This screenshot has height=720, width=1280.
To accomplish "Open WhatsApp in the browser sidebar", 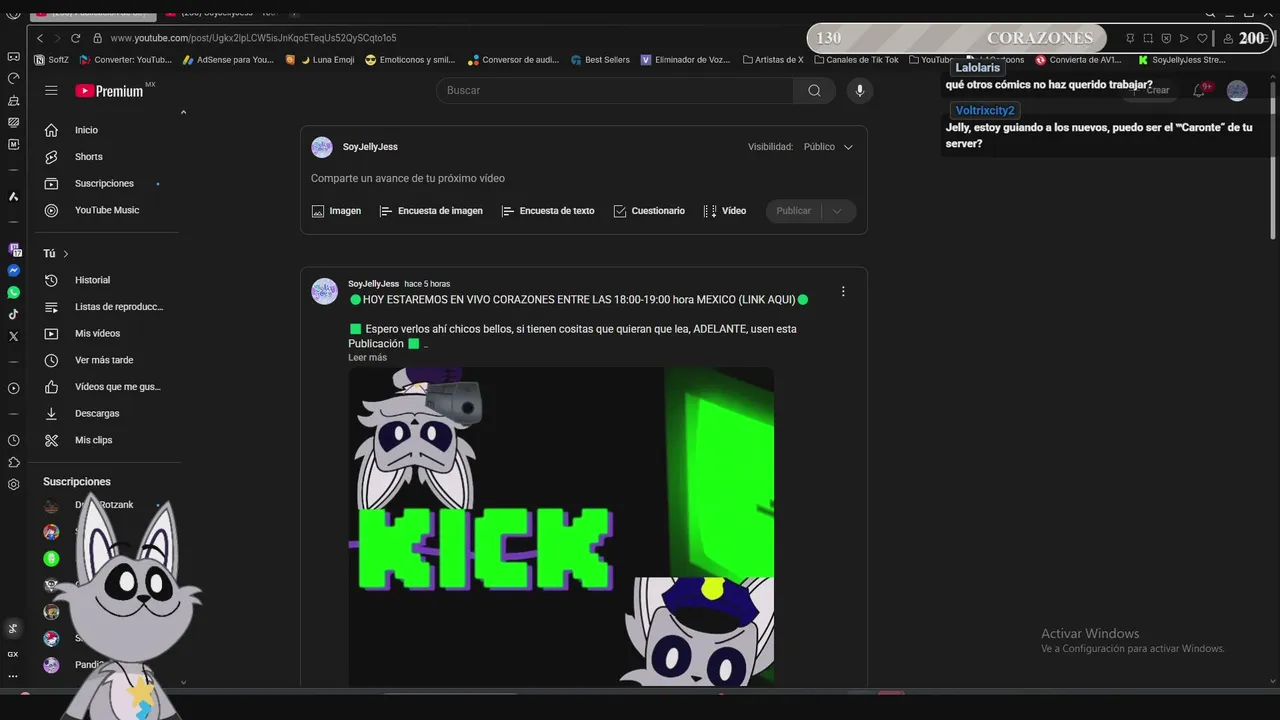I will 13,293.
